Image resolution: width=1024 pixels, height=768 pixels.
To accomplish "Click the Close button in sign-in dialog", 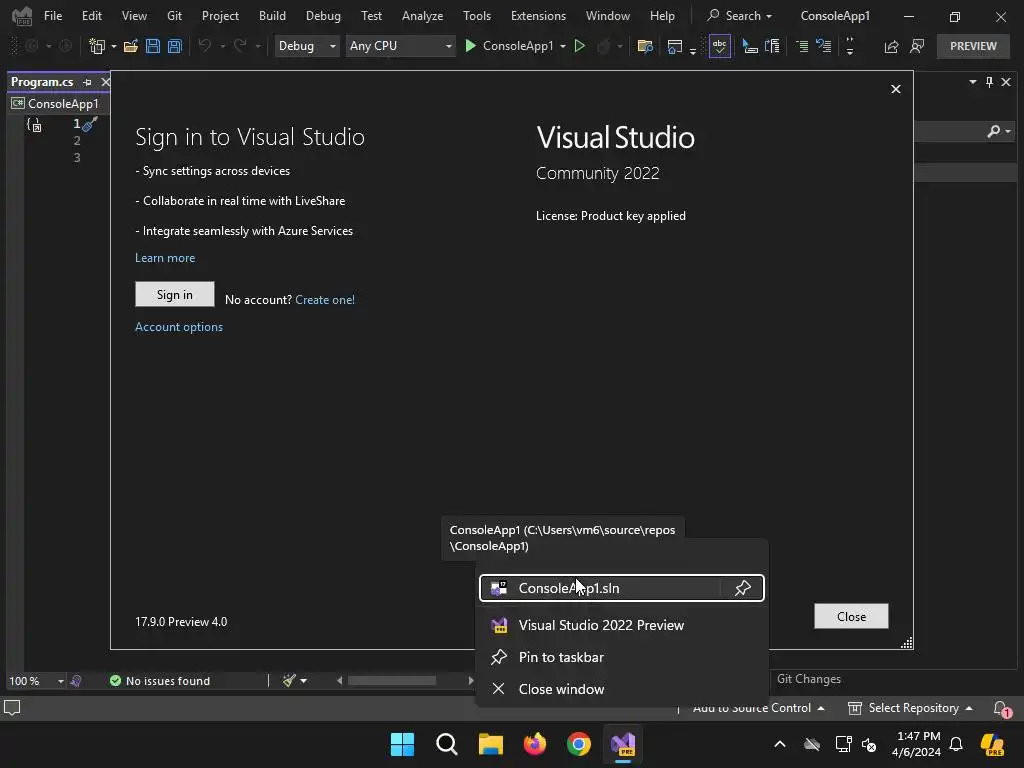I will tap(851, 616).
